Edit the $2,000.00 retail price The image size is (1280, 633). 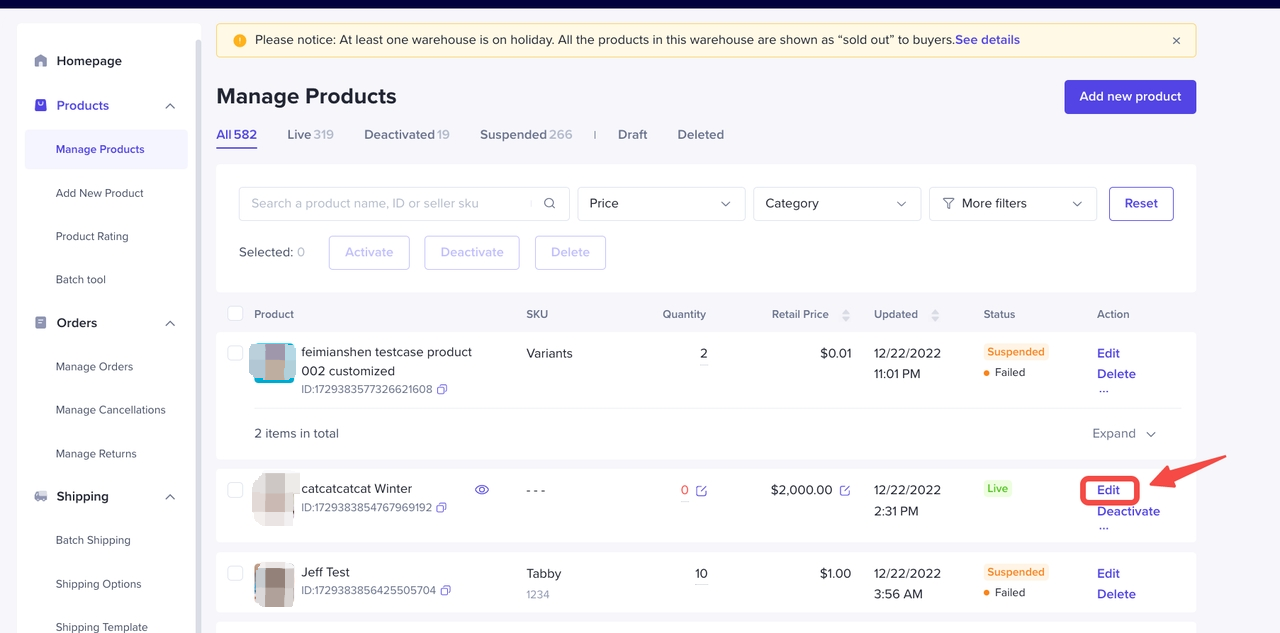pos(845,491)
